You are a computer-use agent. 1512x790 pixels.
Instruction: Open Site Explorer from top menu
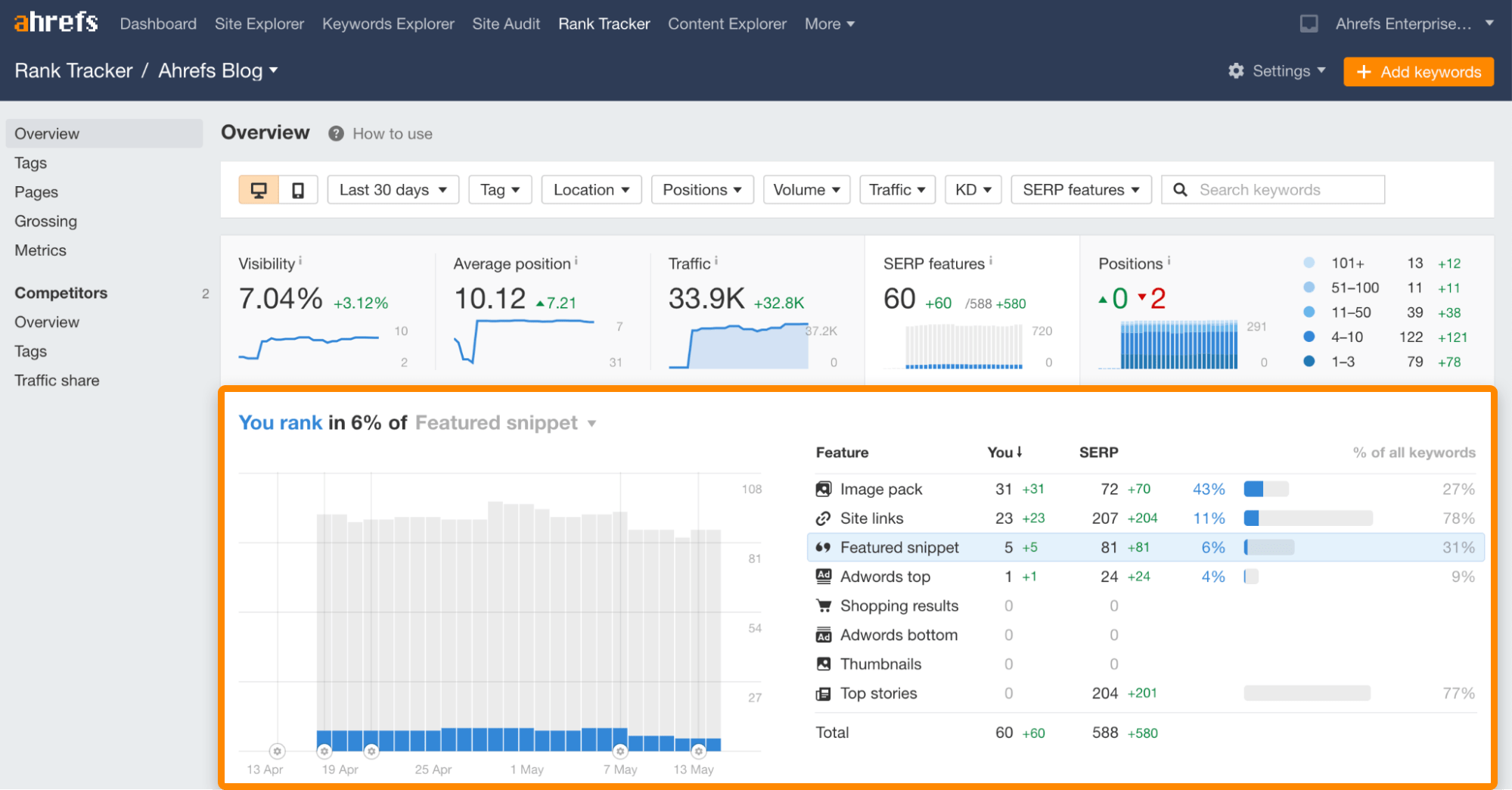click(x=259, y=24)
